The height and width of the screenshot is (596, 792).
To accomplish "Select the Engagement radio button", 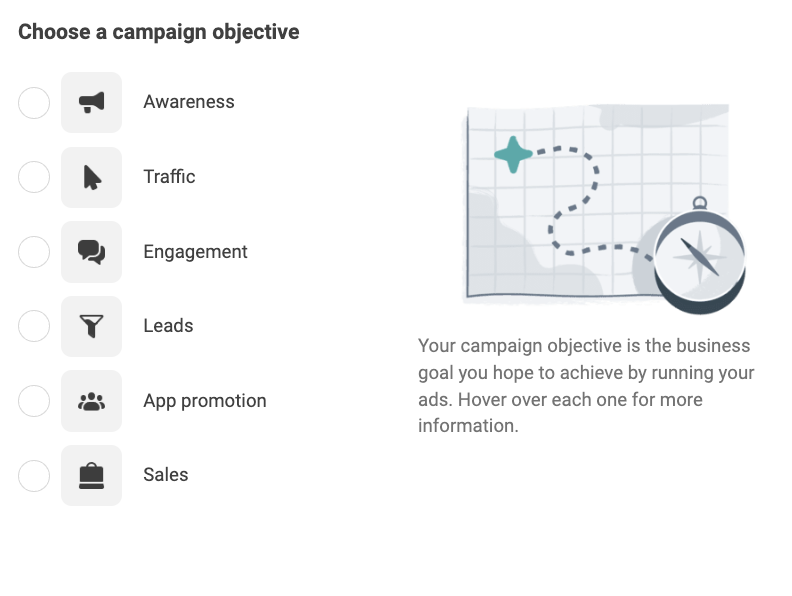I will point(34,252).
